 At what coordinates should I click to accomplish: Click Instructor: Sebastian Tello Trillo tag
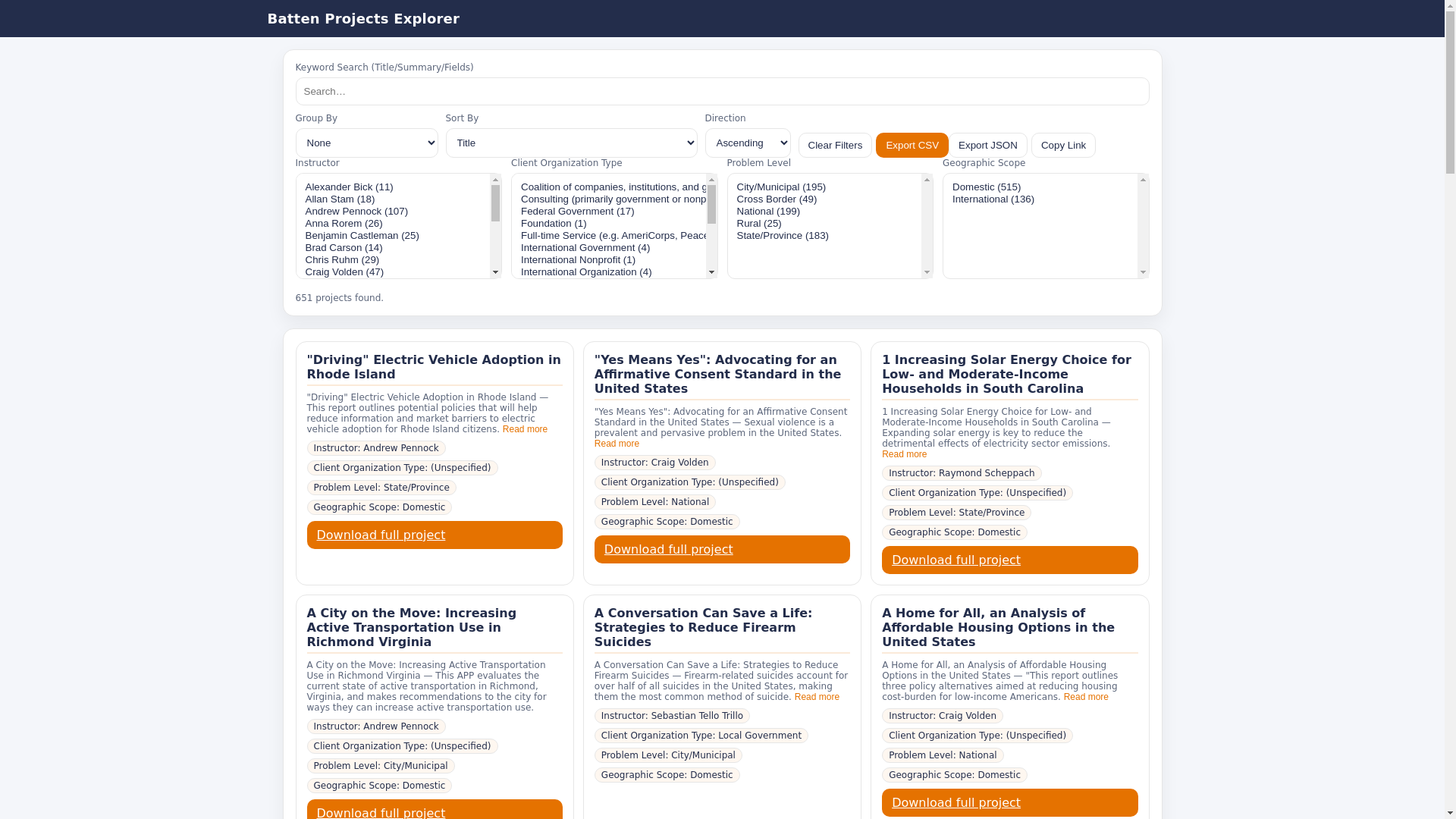(672, 716)
